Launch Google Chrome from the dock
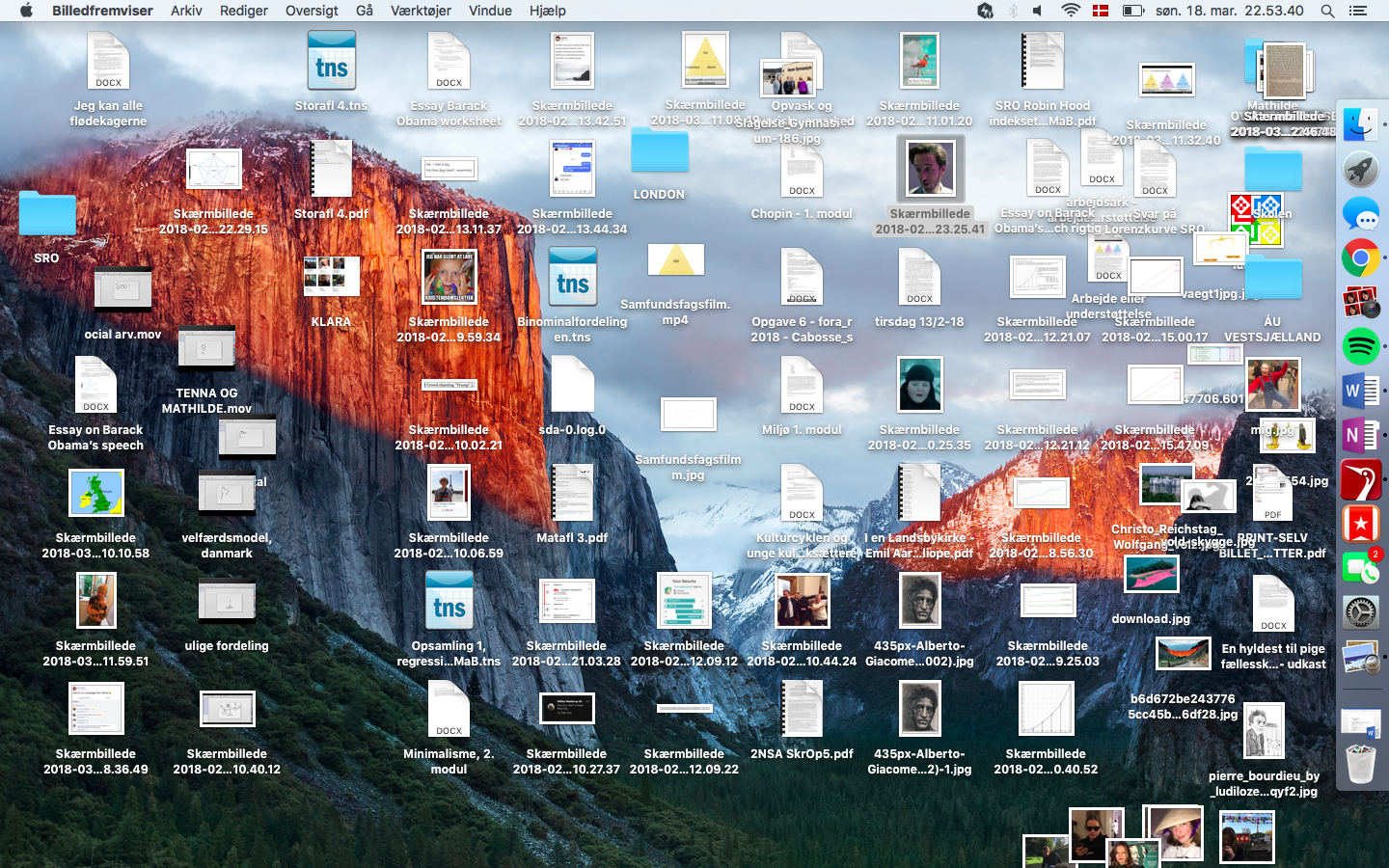This screenshot has width=1389, height=868. tap(1361, 258)
